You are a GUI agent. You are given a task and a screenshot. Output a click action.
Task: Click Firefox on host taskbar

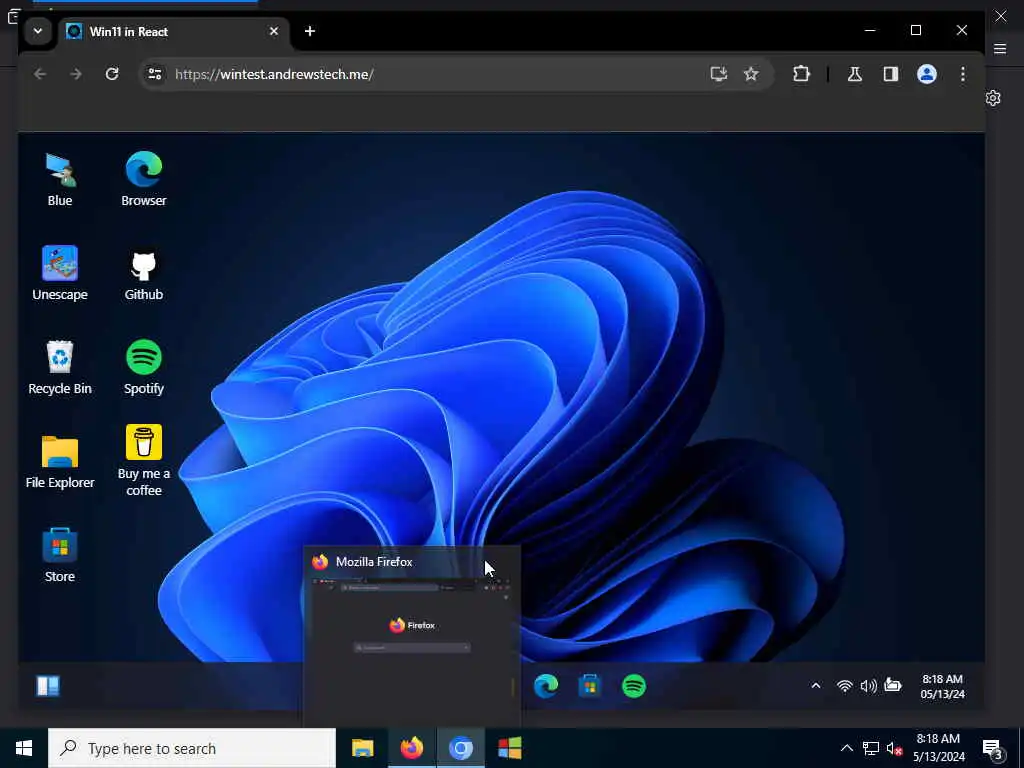click(411, 748)
